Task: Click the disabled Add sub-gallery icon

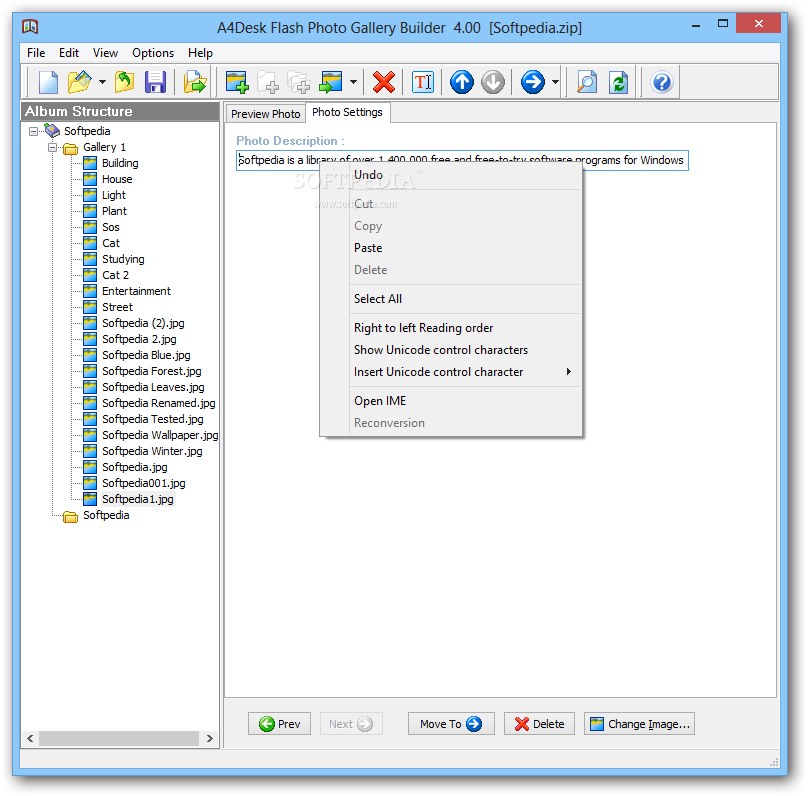Action: pos(299,82)
